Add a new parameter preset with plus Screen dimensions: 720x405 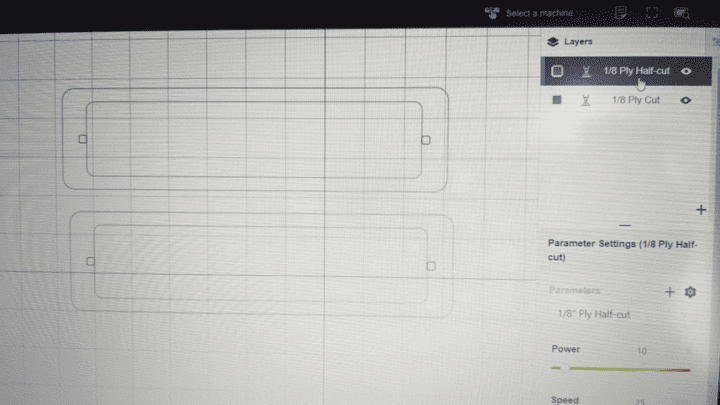[x=669, y=292]
